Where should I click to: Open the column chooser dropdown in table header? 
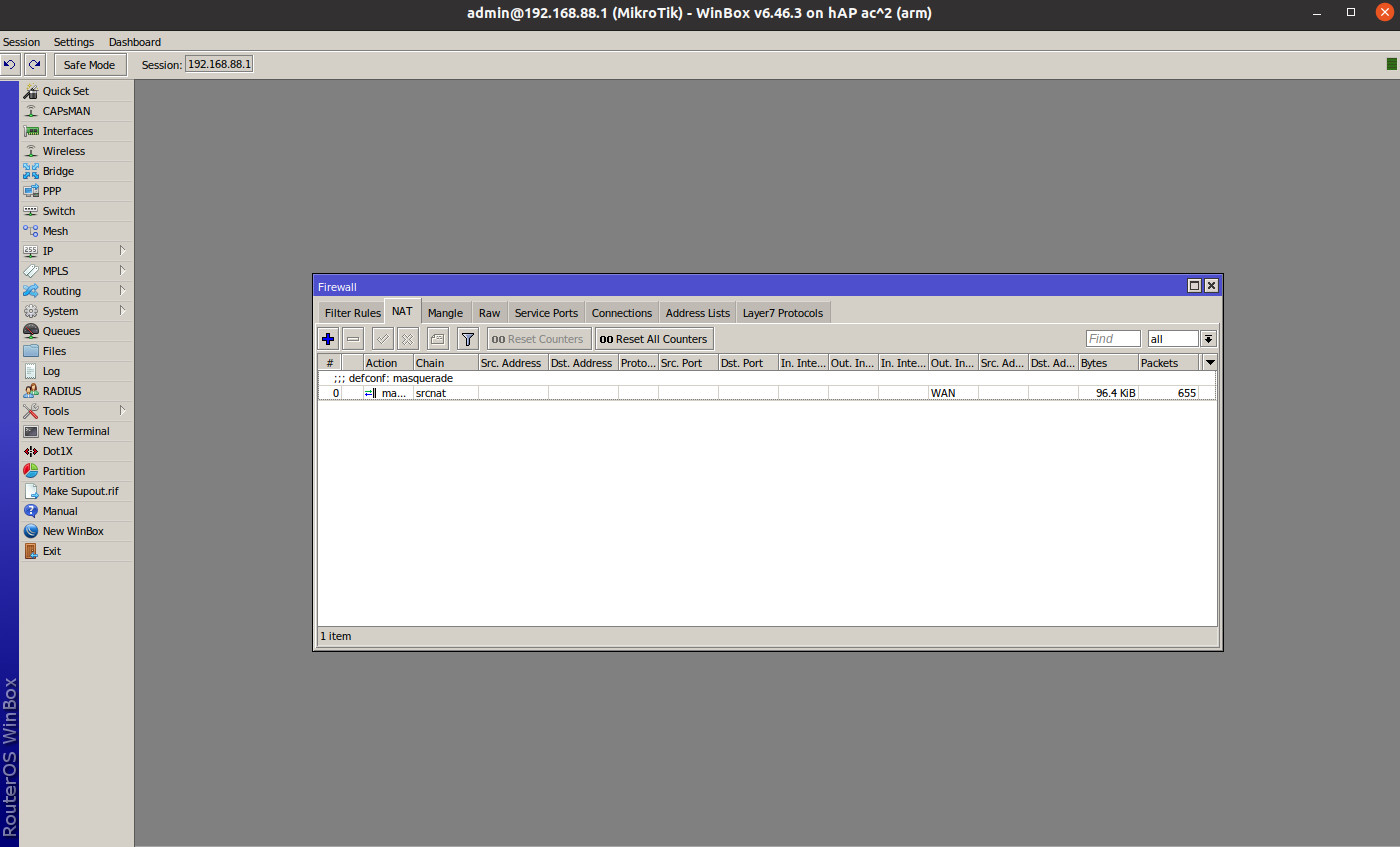1210,363
